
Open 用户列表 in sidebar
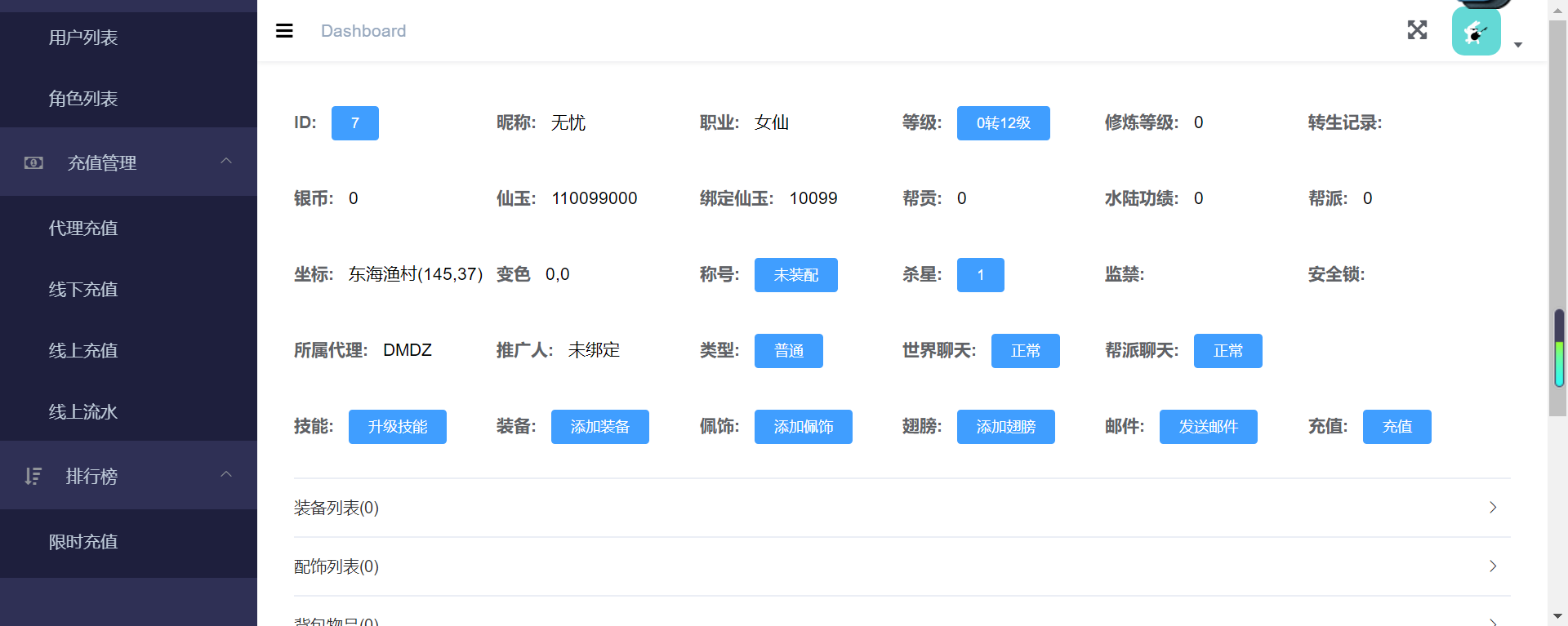coord(83,38)
